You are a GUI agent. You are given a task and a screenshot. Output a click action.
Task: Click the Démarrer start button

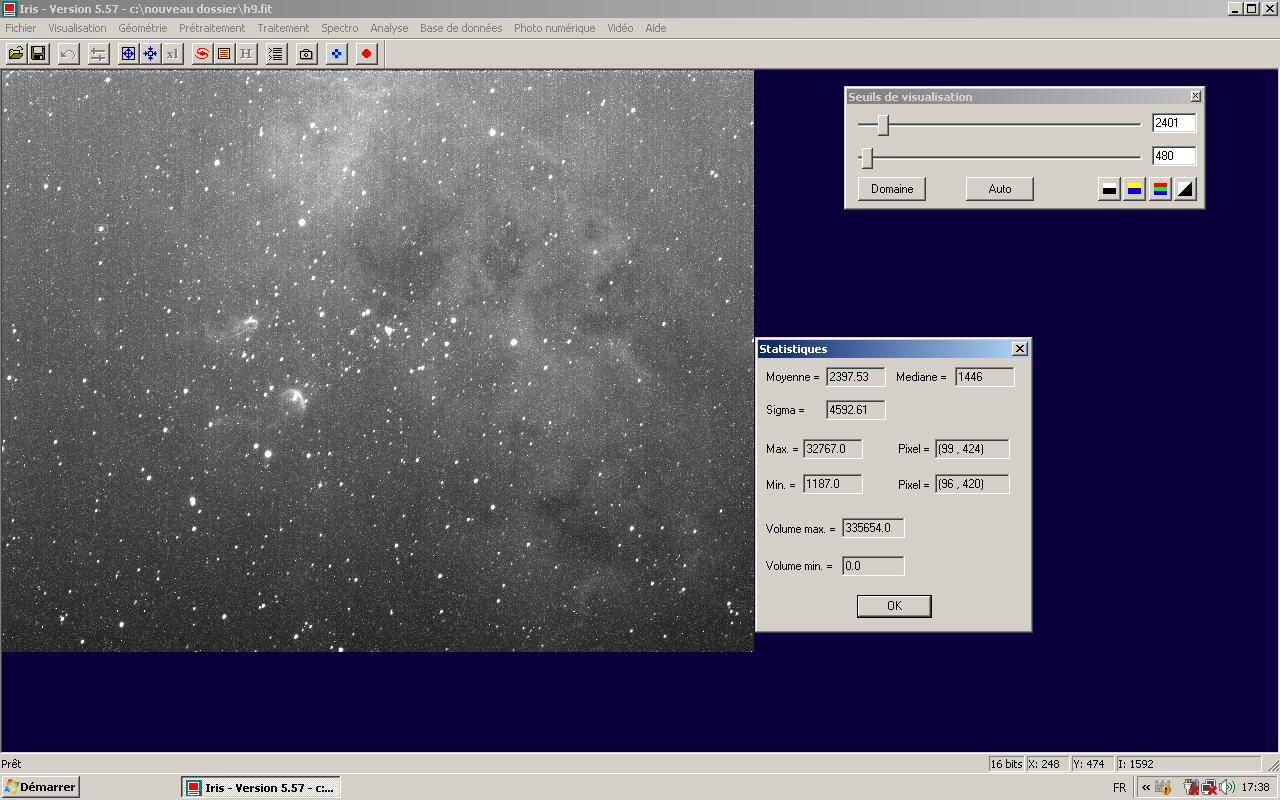pyautogui.click(x=40, y=787)
